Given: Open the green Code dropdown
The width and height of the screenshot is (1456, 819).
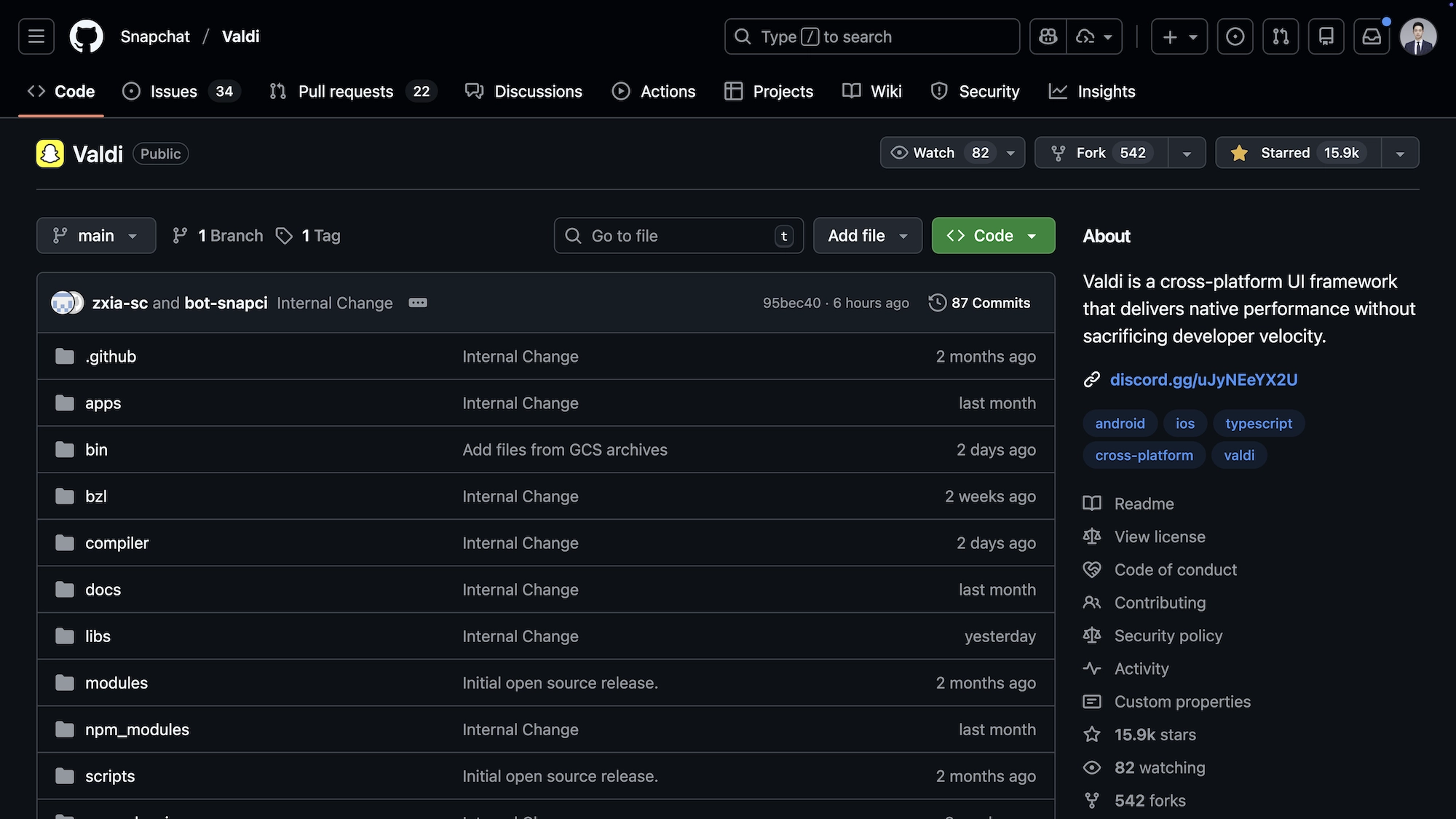Looking at the screenshot, I should [993, 236].
